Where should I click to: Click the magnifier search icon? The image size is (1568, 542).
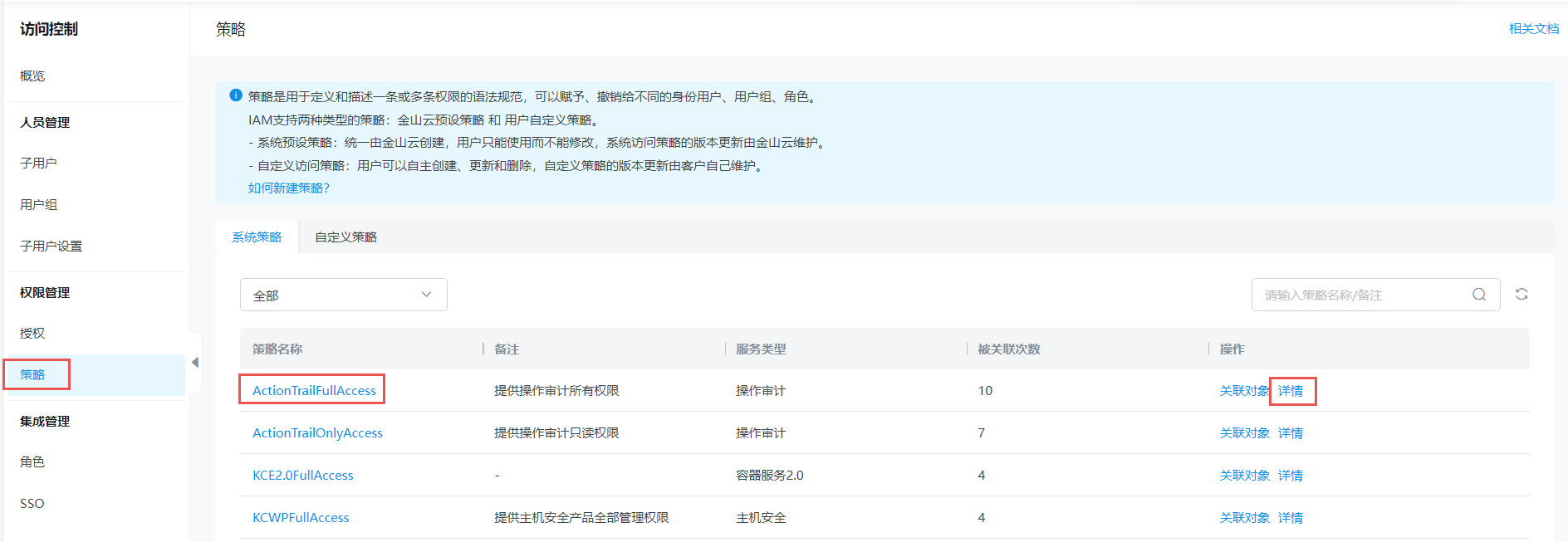pyautogui.click(x=1479, y=295)
